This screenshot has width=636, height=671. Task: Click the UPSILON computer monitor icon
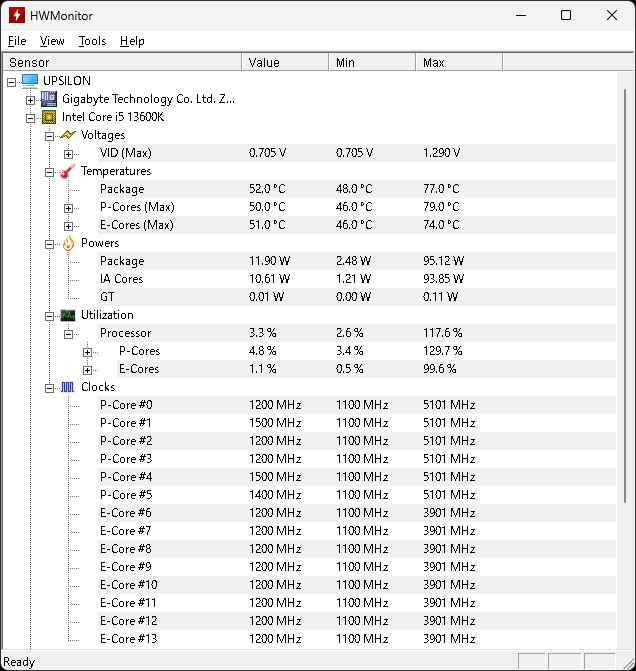(x=30, y=81)
